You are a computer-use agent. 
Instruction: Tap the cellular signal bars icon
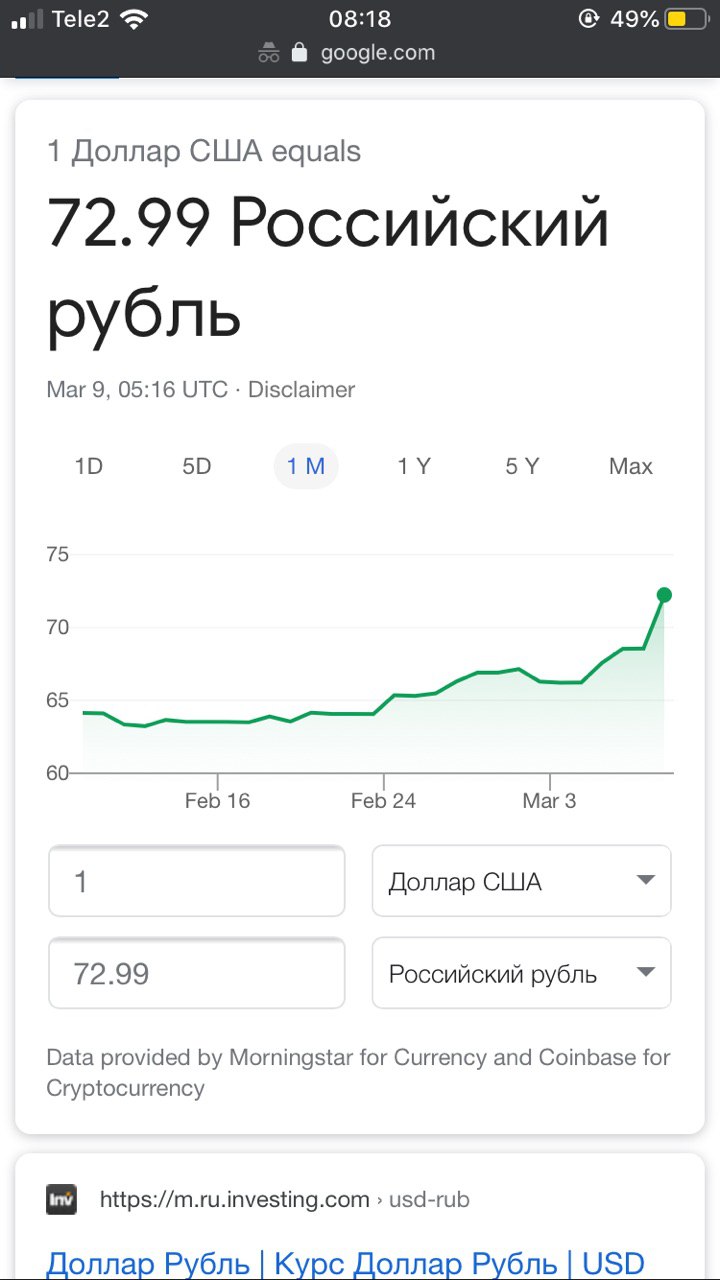27,19
